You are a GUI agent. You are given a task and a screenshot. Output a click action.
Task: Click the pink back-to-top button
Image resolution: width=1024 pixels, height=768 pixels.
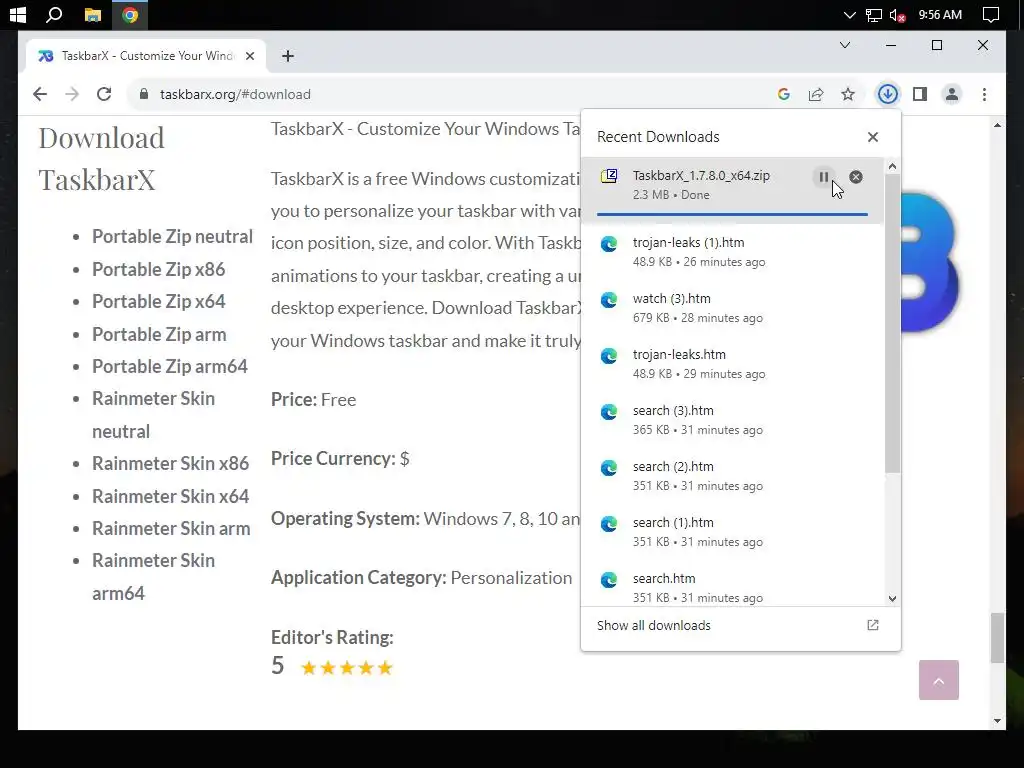coord(938,680)
